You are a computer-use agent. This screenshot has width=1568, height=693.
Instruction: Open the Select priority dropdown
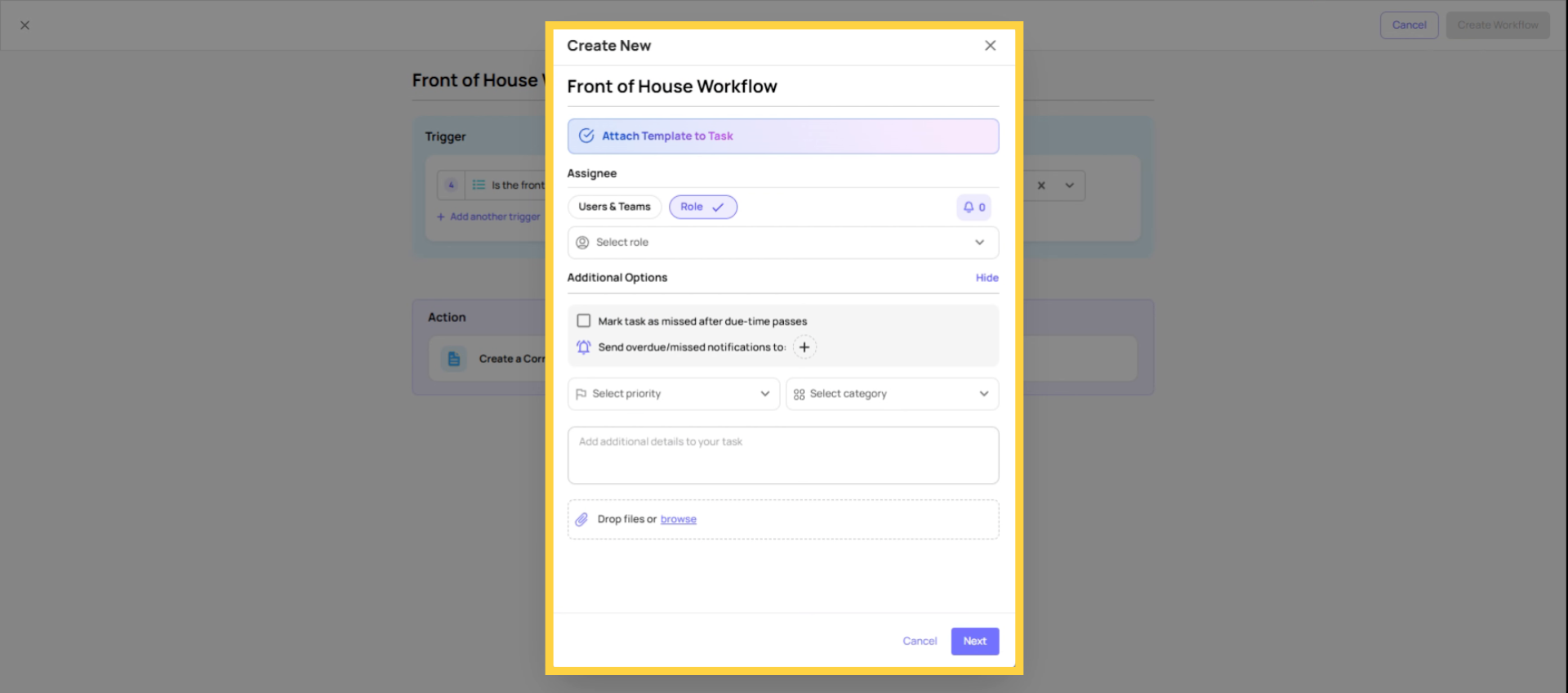[x=673, y=394]
